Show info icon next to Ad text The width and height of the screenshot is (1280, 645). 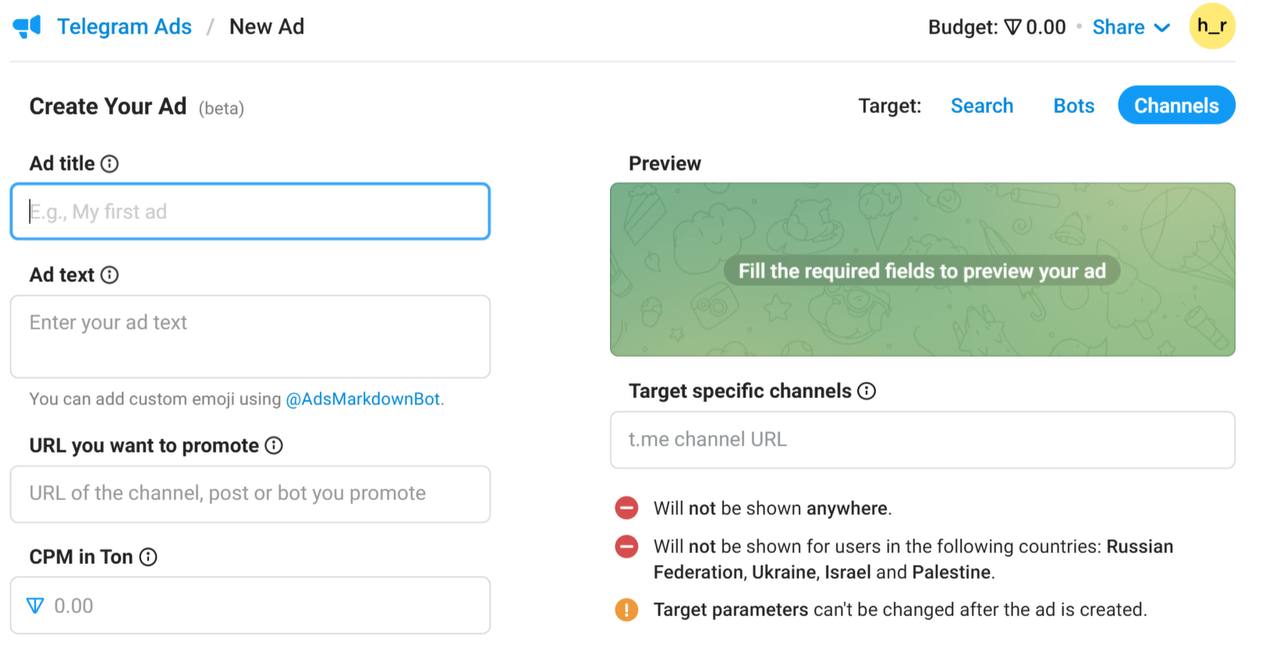coord(110,275)
